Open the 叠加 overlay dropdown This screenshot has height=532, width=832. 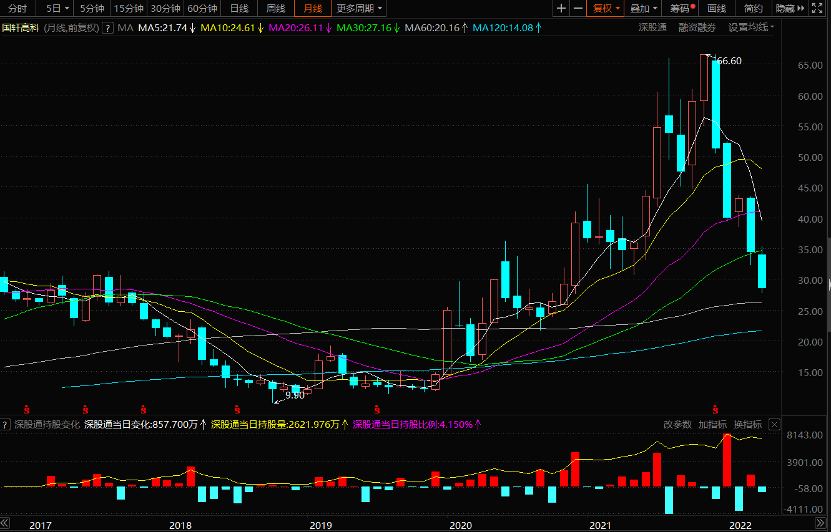[x=643, y=8]
